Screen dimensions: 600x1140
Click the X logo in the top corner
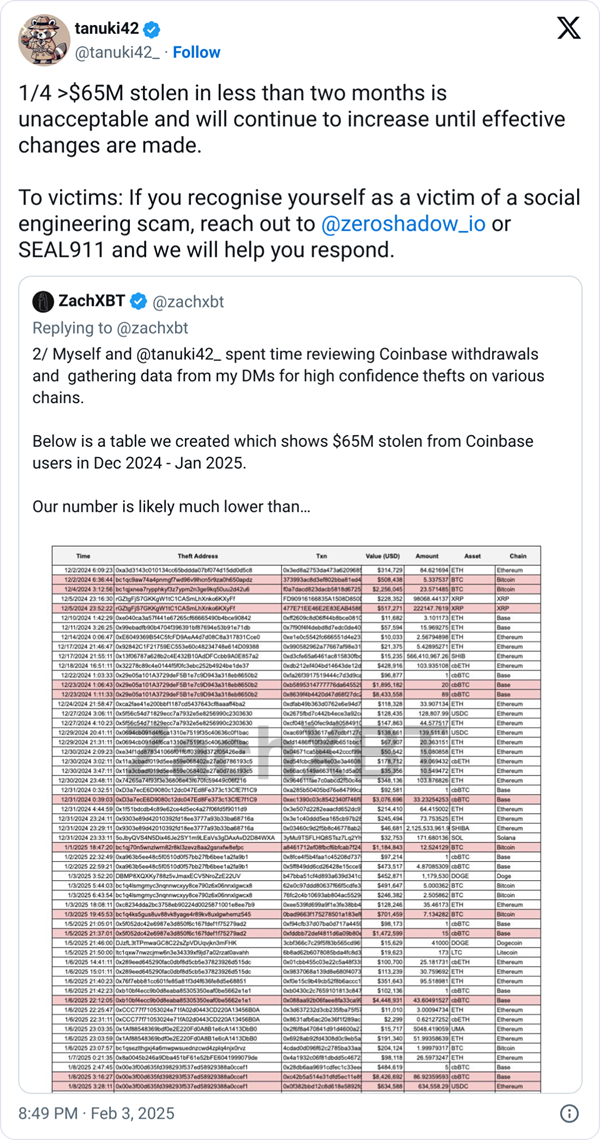[x=568, y=30]
